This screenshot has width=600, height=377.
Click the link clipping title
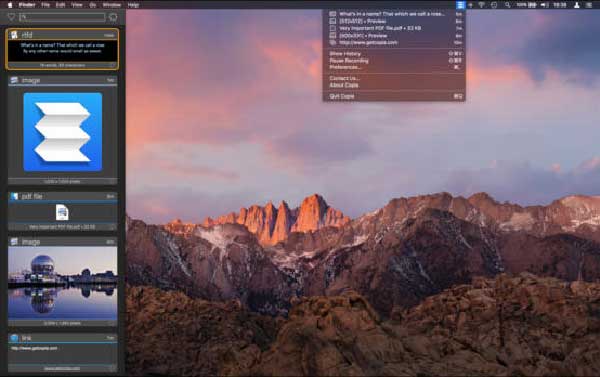coord(26,338)
